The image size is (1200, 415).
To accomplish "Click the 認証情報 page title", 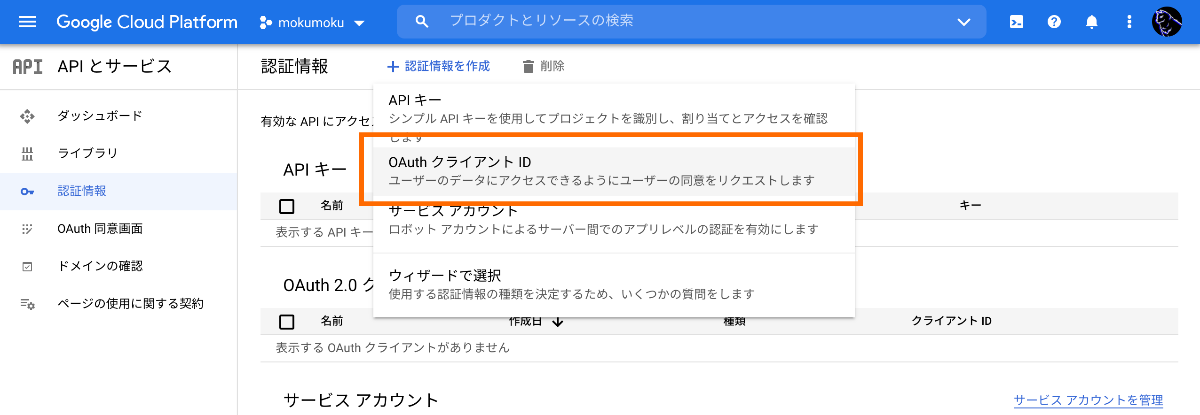I will [x=294, y=66].
